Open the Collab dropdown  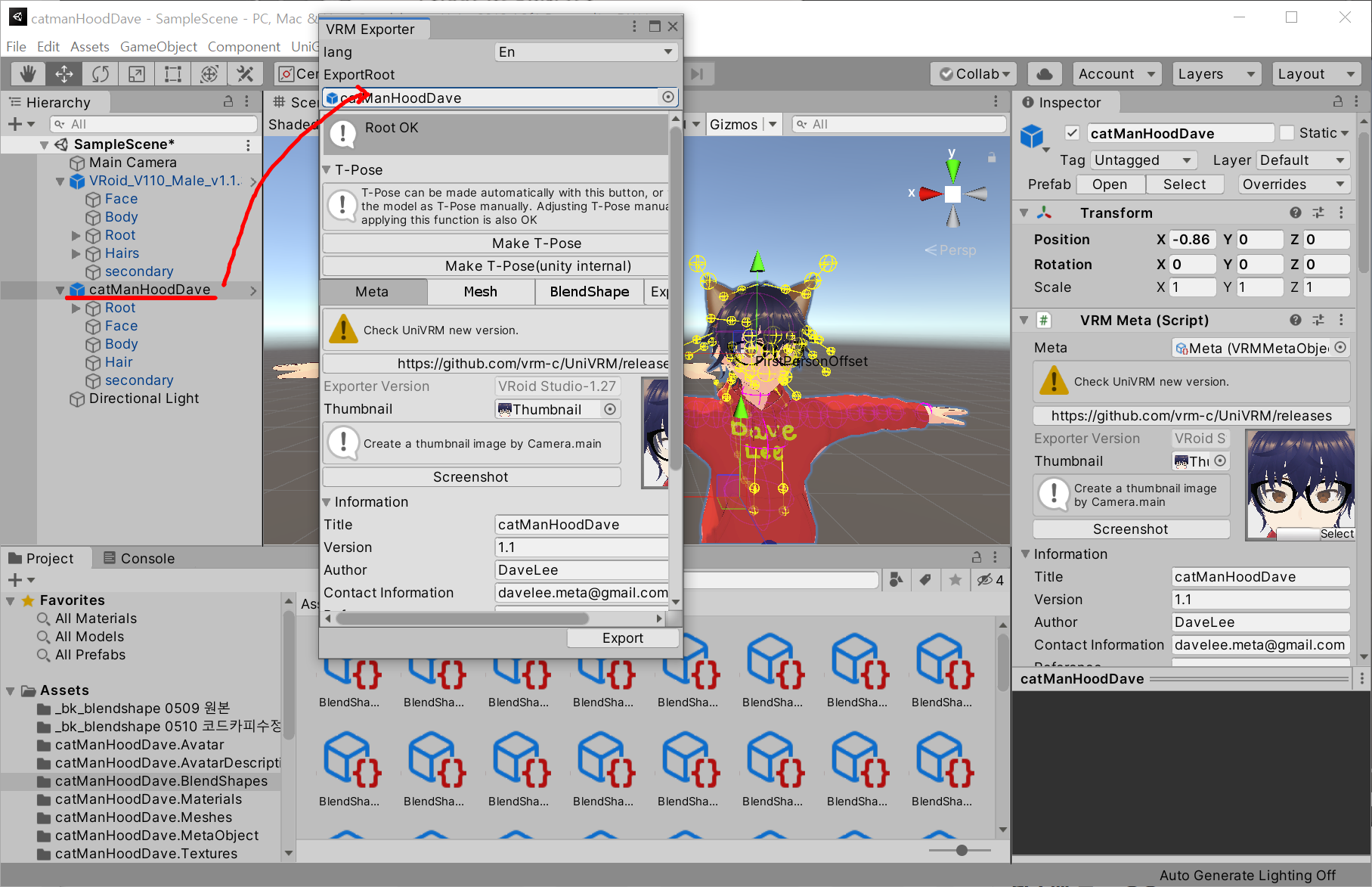click(974, 73)
